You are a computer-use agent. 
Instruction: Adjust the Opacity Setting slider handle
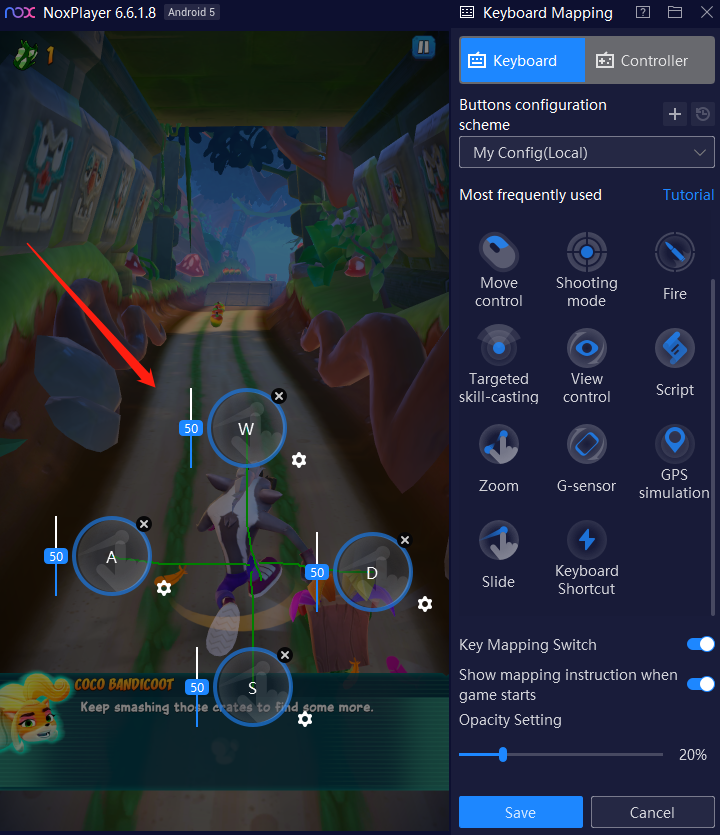[503, 754]
